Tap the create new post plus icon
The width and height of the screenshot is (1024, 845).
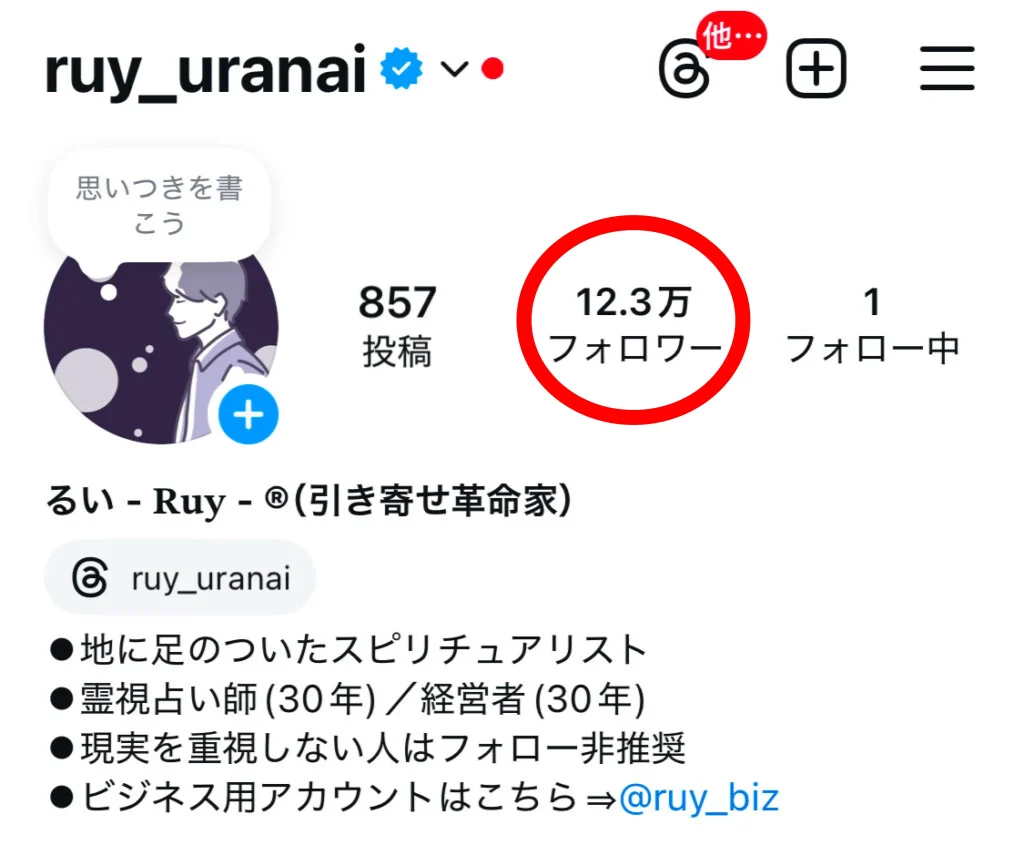(x=816, y=69)
